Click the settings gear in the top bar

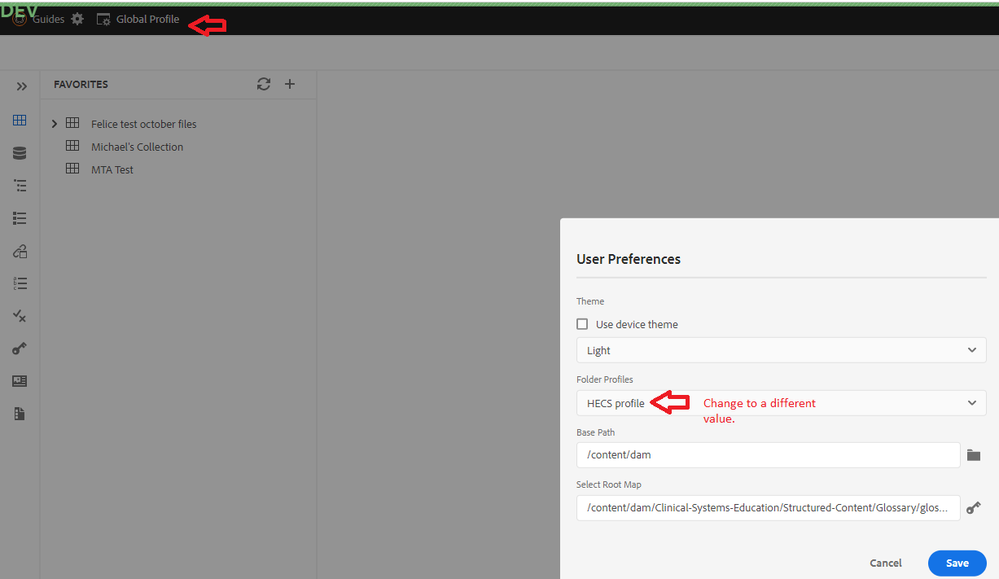pos(77,18)
